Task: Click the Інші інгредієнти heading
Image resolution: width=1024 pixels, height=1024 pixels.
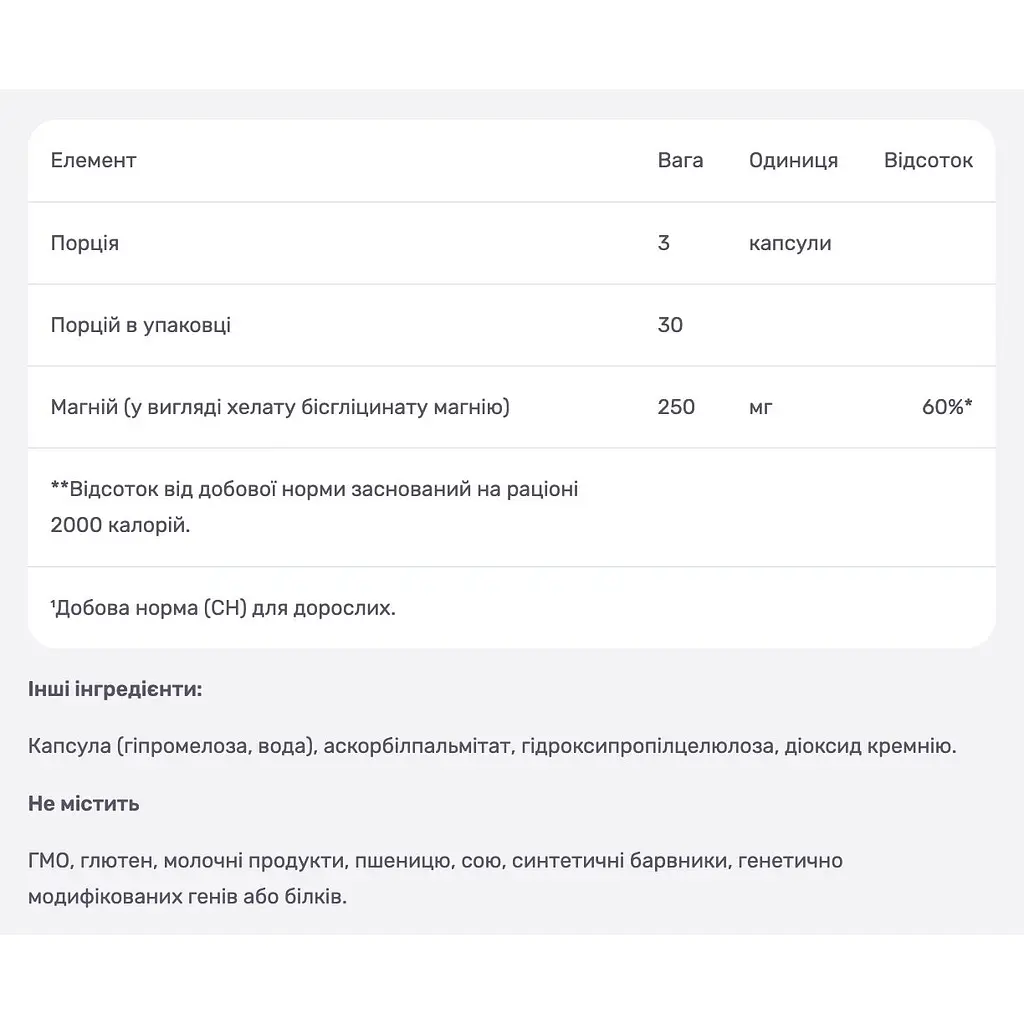Action: point(115,689)
